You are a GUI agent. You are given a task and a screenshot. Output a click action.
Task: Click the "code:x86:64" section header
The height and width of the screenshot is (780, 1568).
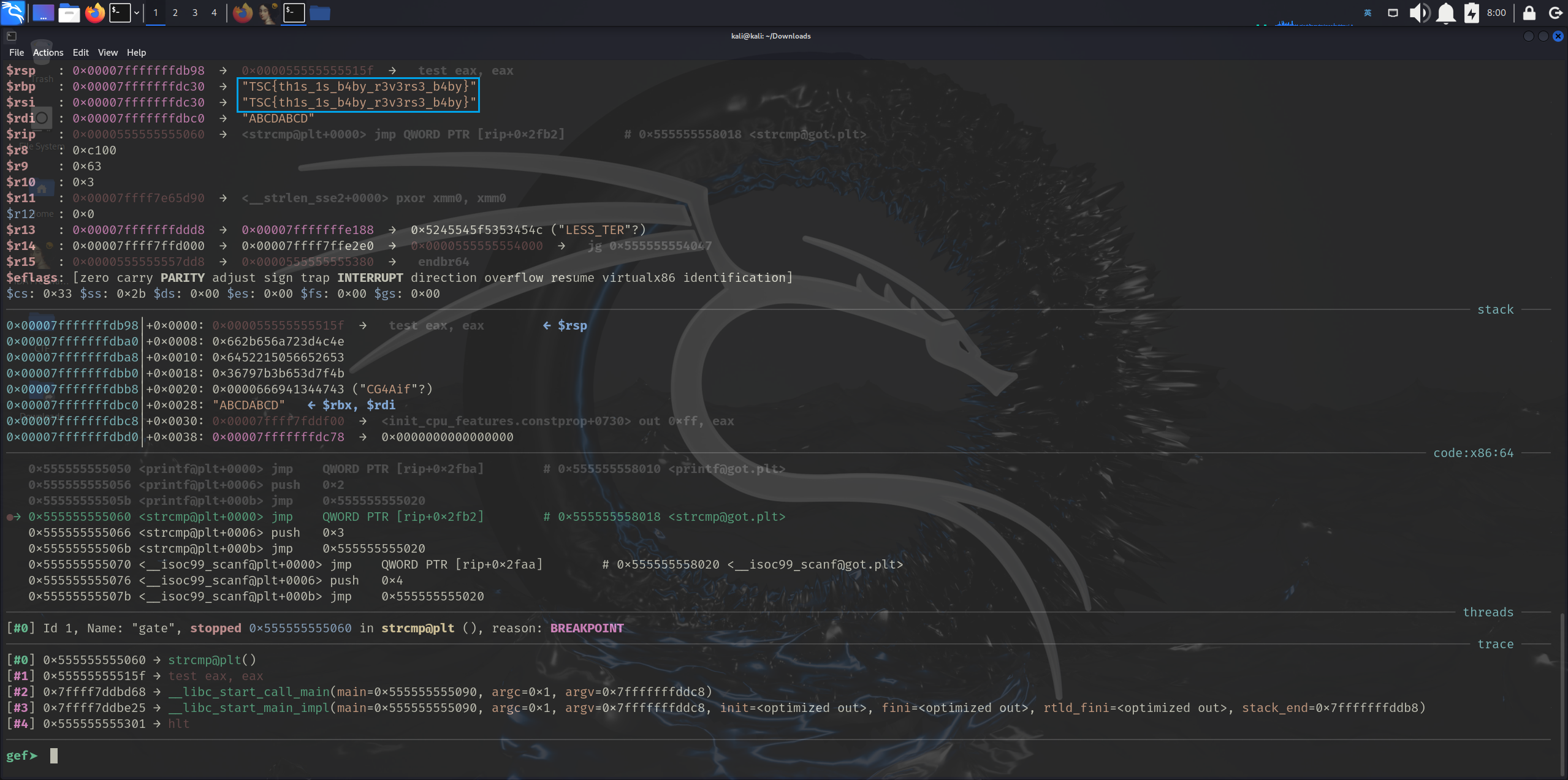[1474, 453]
